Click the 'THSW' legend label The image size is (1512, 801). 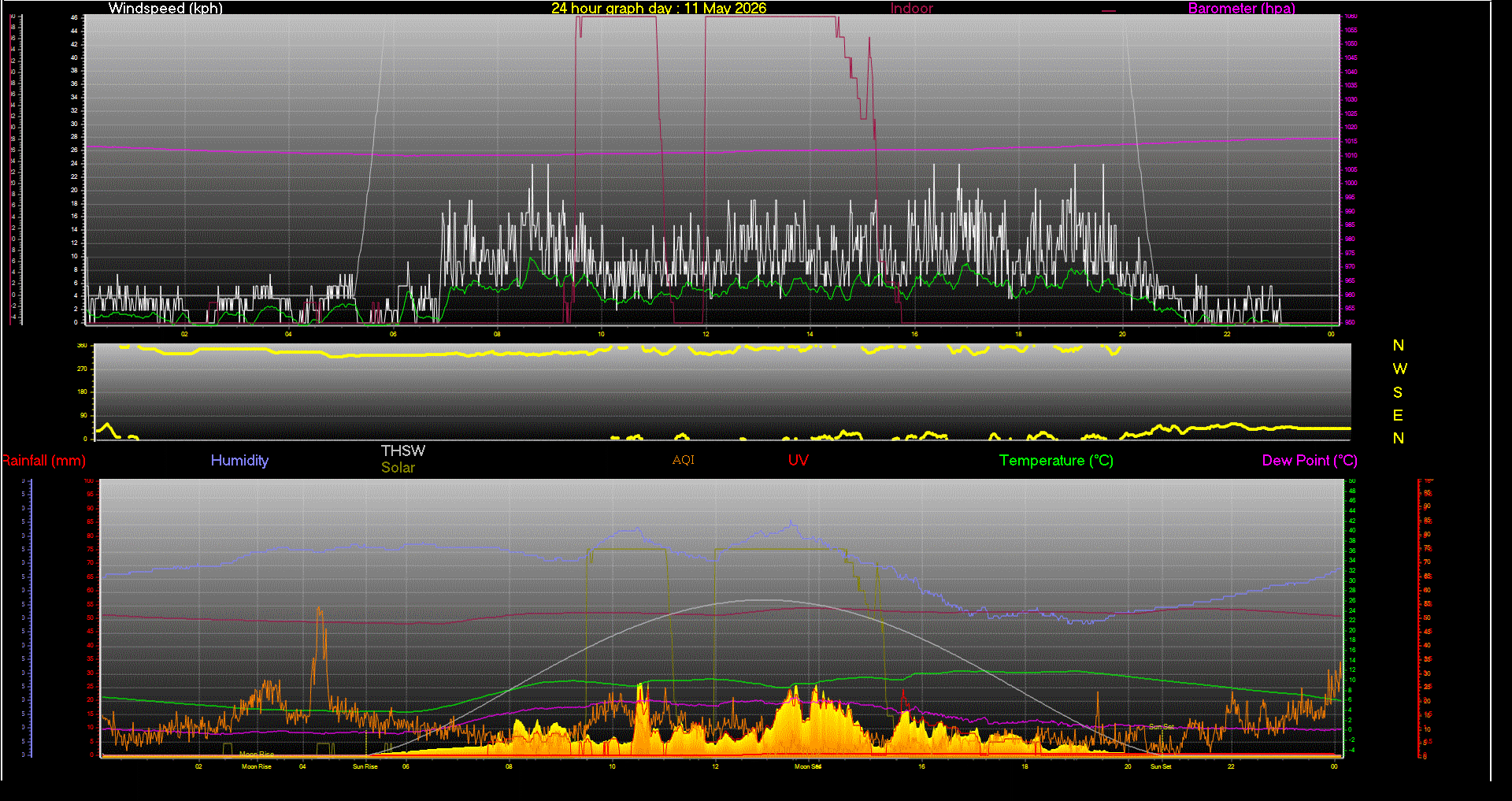(403, 451)
